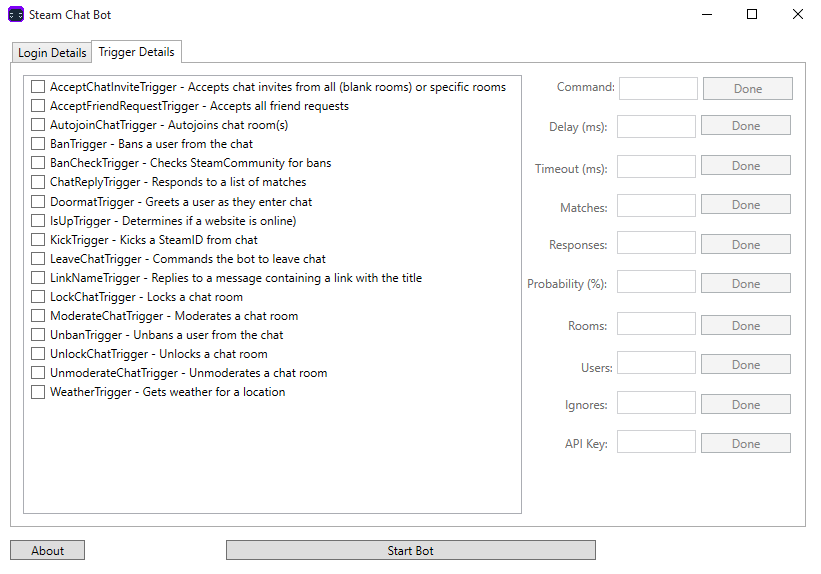The image size is (821, 574).
Task: Check the KickTrigger box
Action: pos(38,240)
